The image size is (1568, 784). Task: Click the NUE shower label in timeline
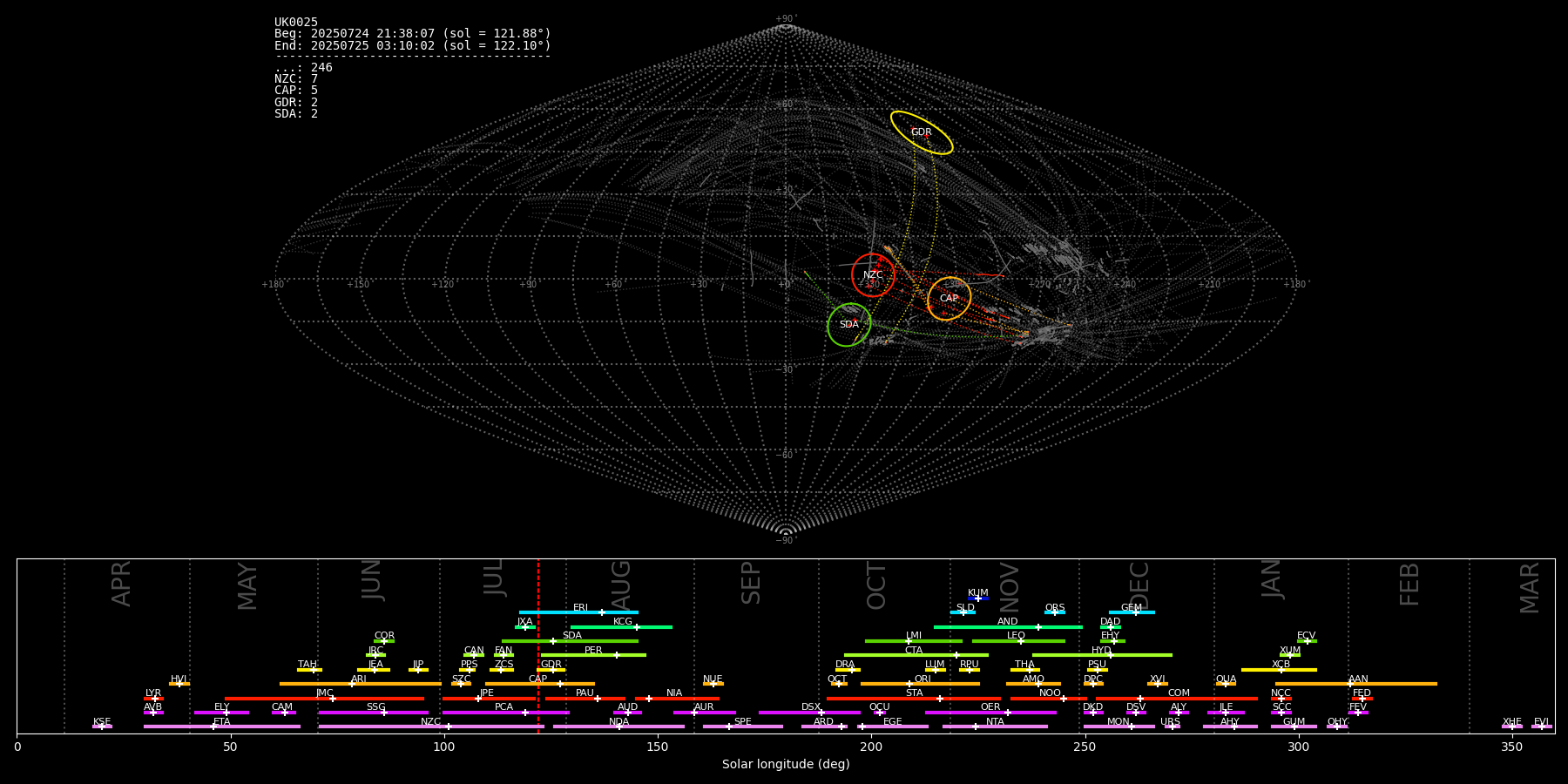(713, 679)
